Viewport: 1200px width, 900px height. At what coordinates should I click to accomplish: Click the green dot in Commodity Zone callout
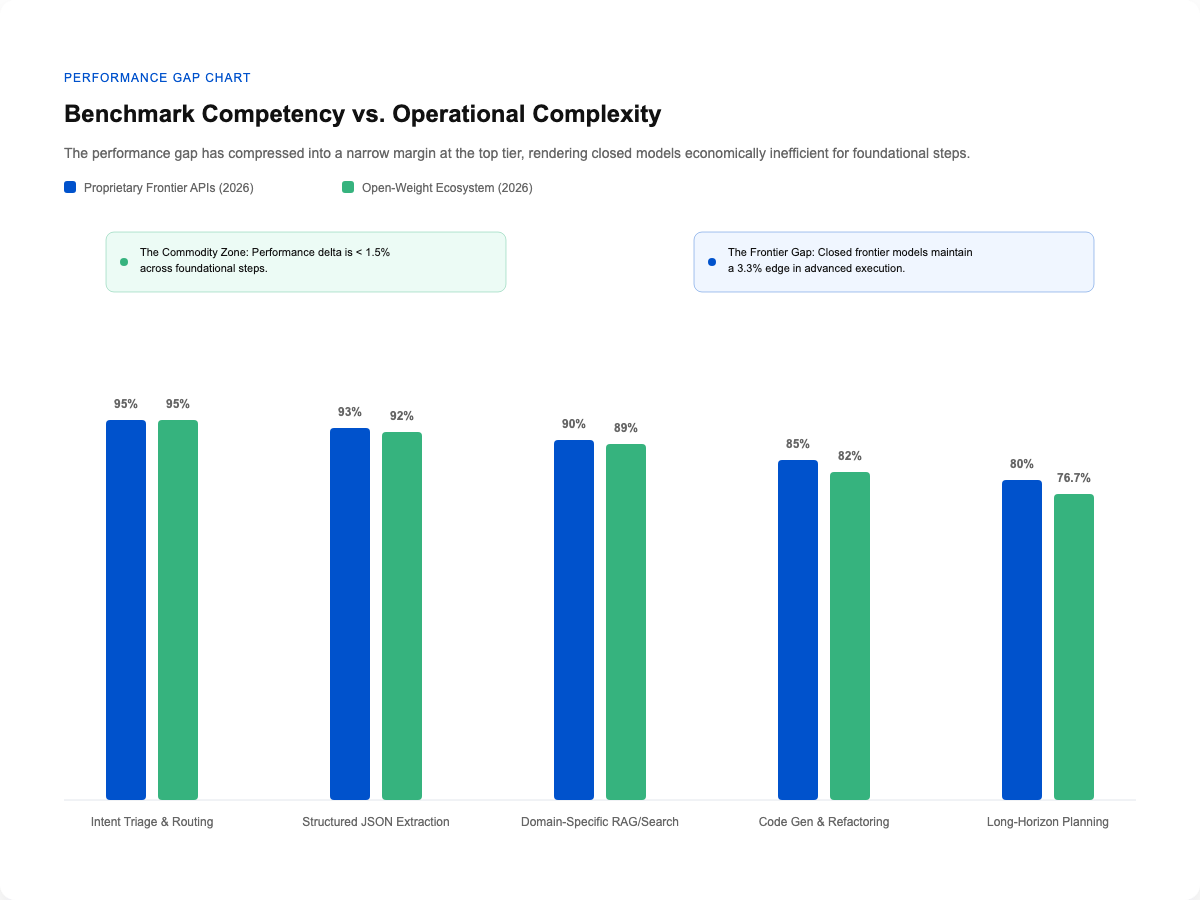[x=124, y=262]
